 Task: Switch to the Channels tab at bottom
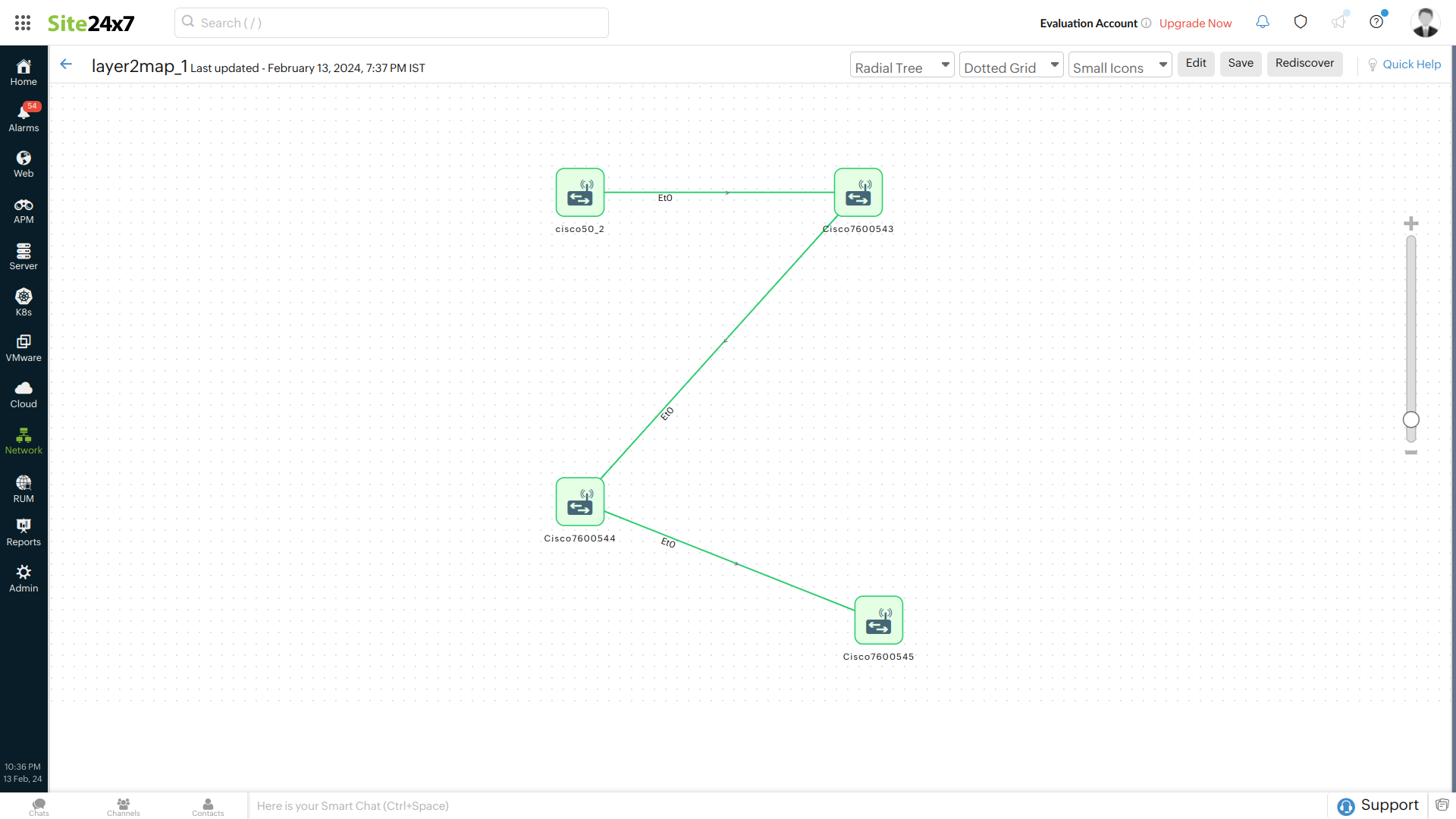[x=124, y=807]
